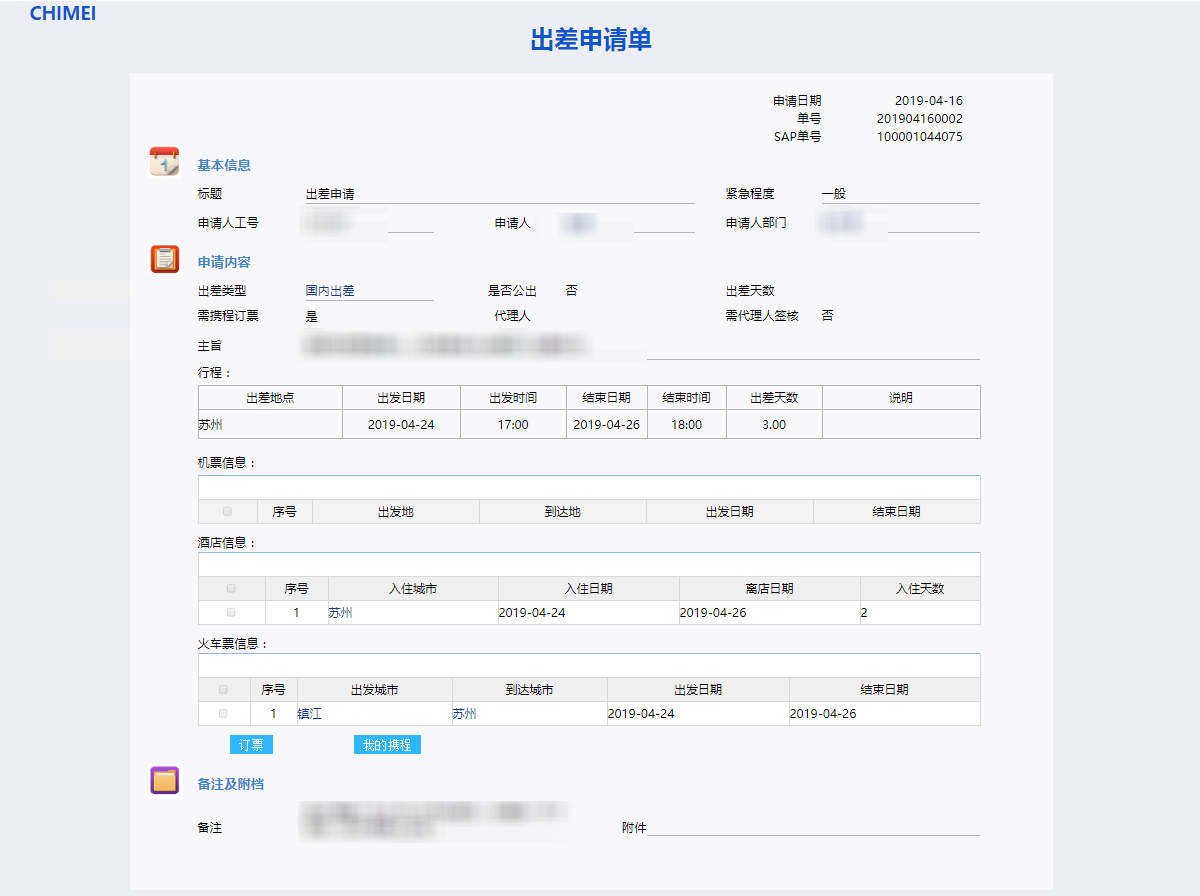Check the 火车票信息 row 1 checkbox
This screenshot has height=896, width=1200.
(x=223, y=713)
